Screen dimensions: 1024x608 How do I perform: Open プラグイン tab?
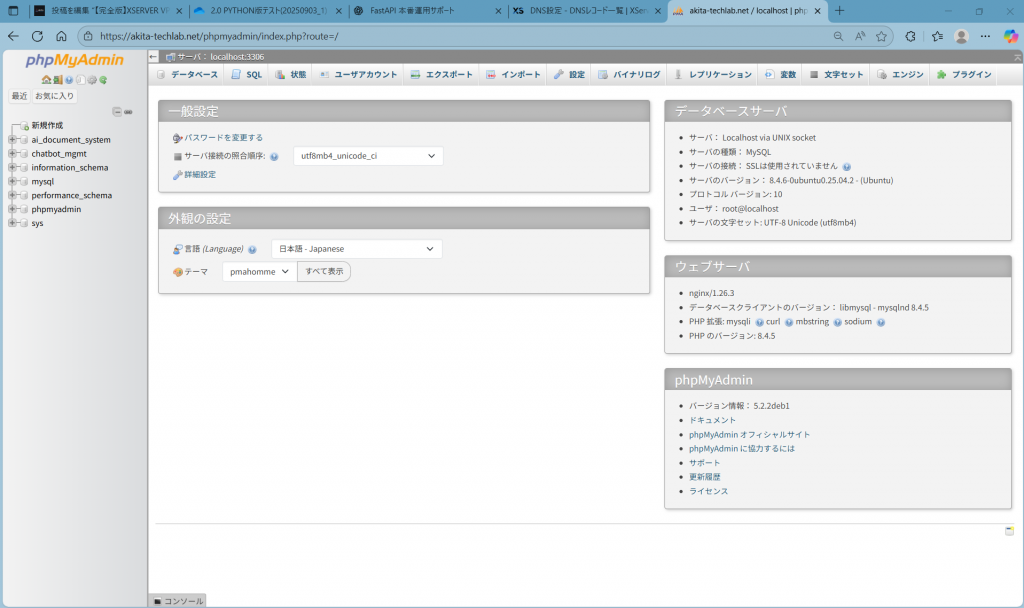pos(964,74)
